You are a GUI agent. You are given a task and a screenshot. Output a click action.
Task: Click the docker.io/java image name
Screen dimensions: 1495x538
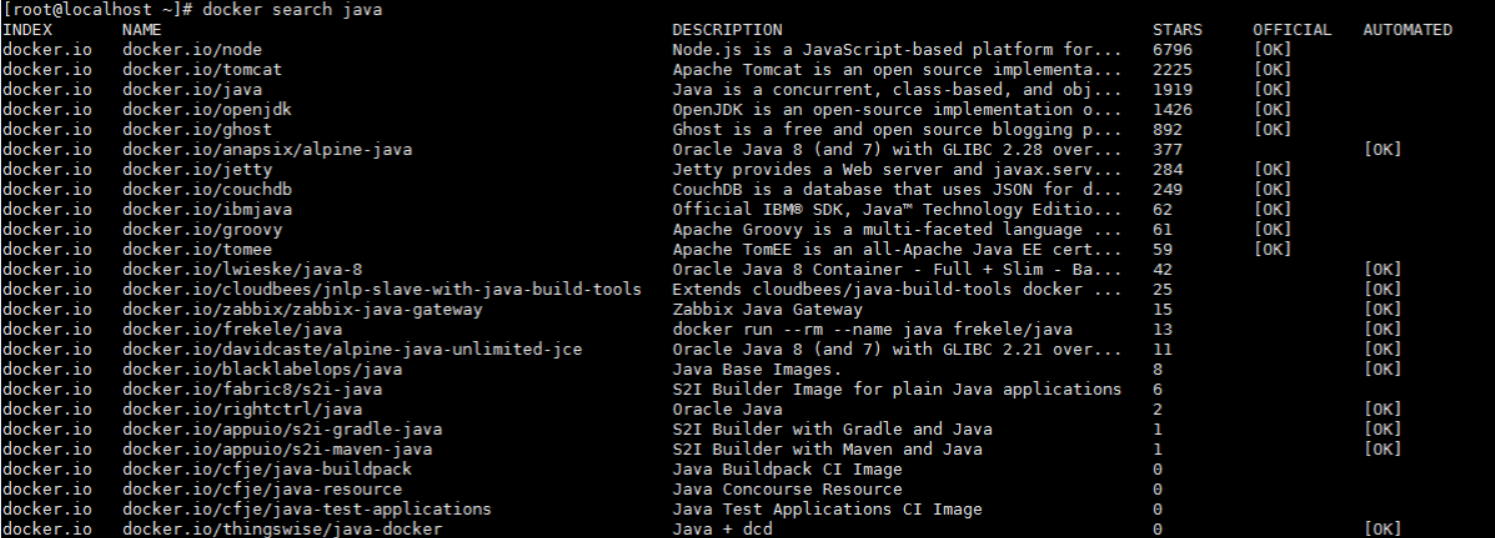[x=192, y=89]
